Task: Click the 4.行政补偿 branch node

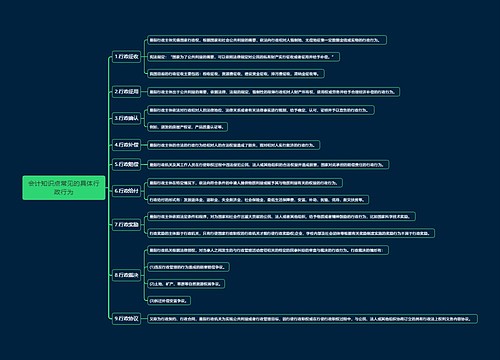Action: (126, 145)
